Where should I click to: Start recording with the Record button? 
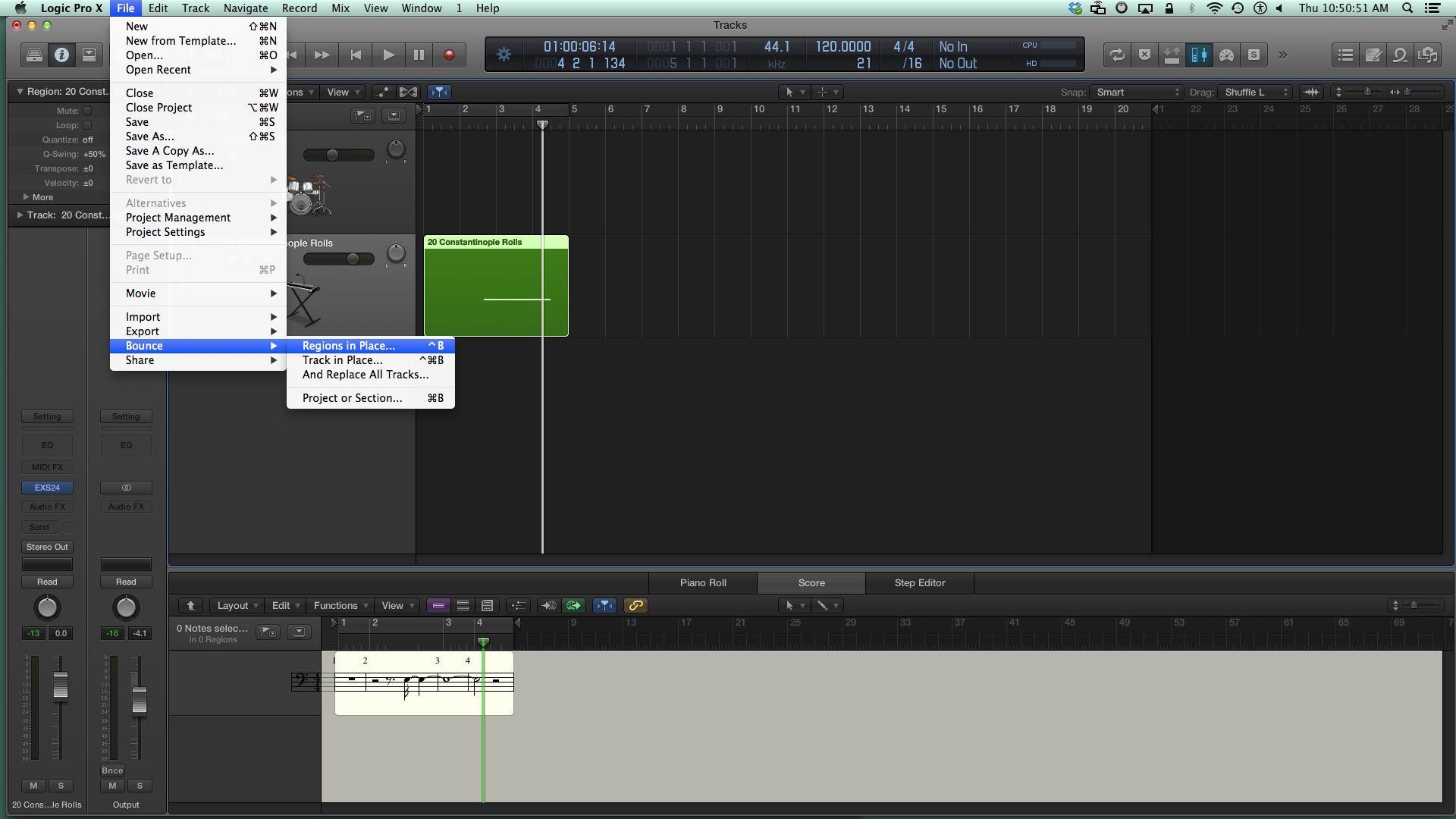click(x=449, y=55)
